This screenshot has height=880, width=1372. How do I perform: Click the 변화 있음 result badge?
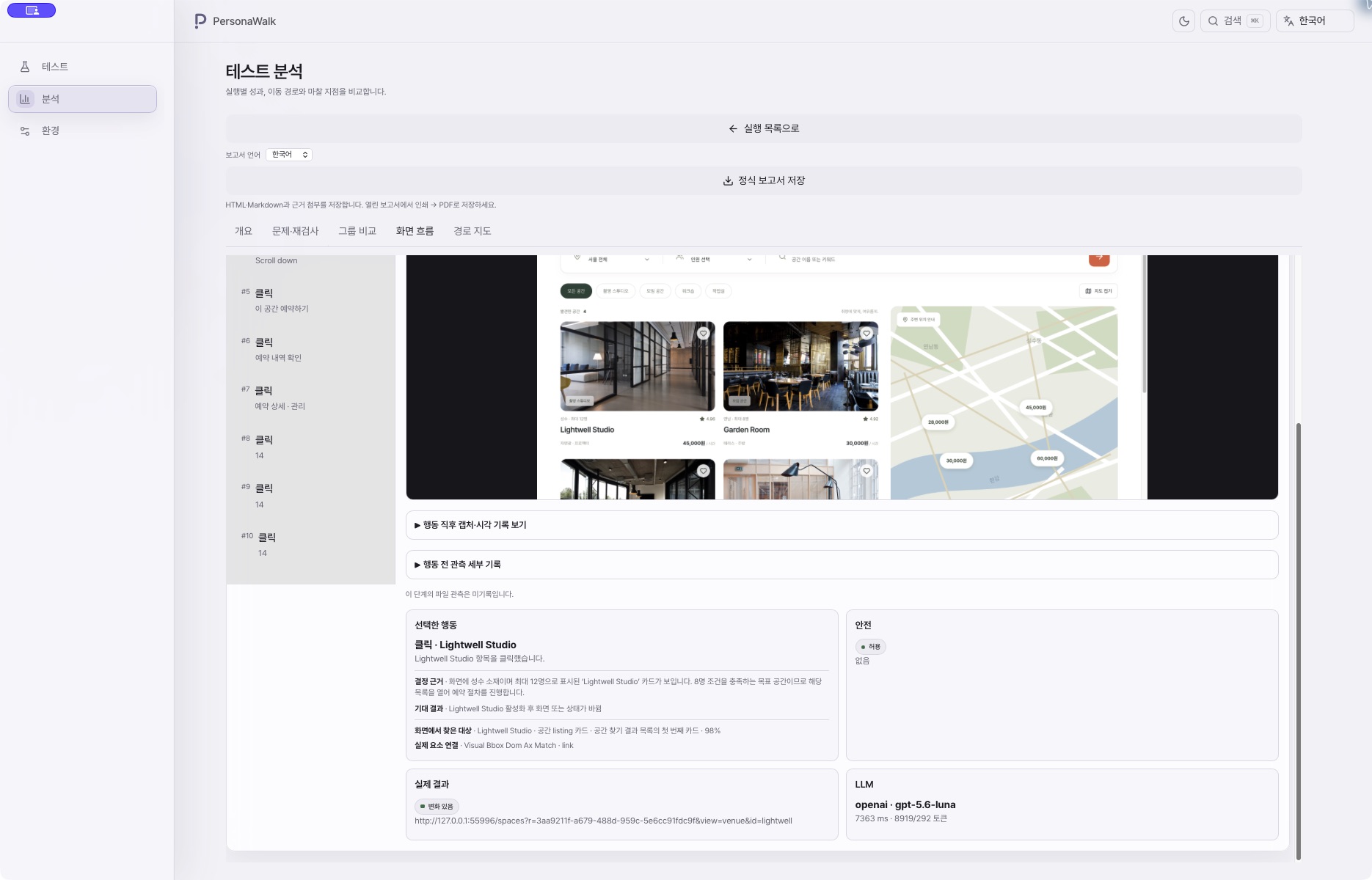pos(437,806)
